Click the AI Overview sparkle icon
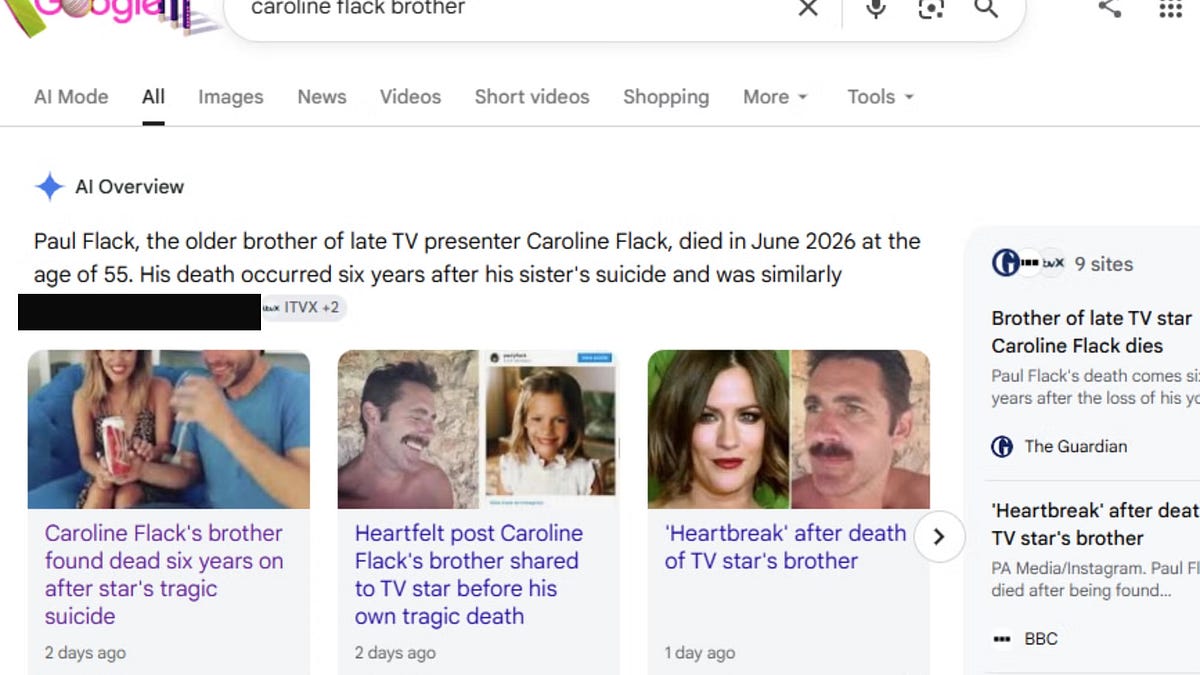 point(49,187)
